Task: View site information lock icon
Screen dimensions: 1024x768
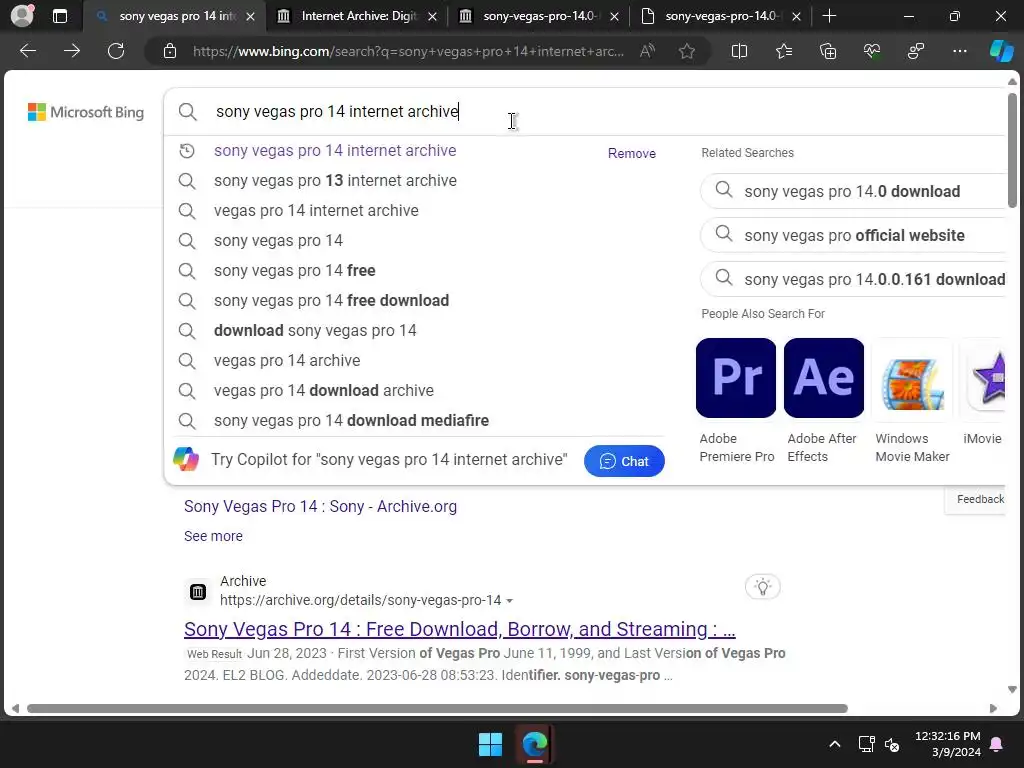Action: (170, 51)
